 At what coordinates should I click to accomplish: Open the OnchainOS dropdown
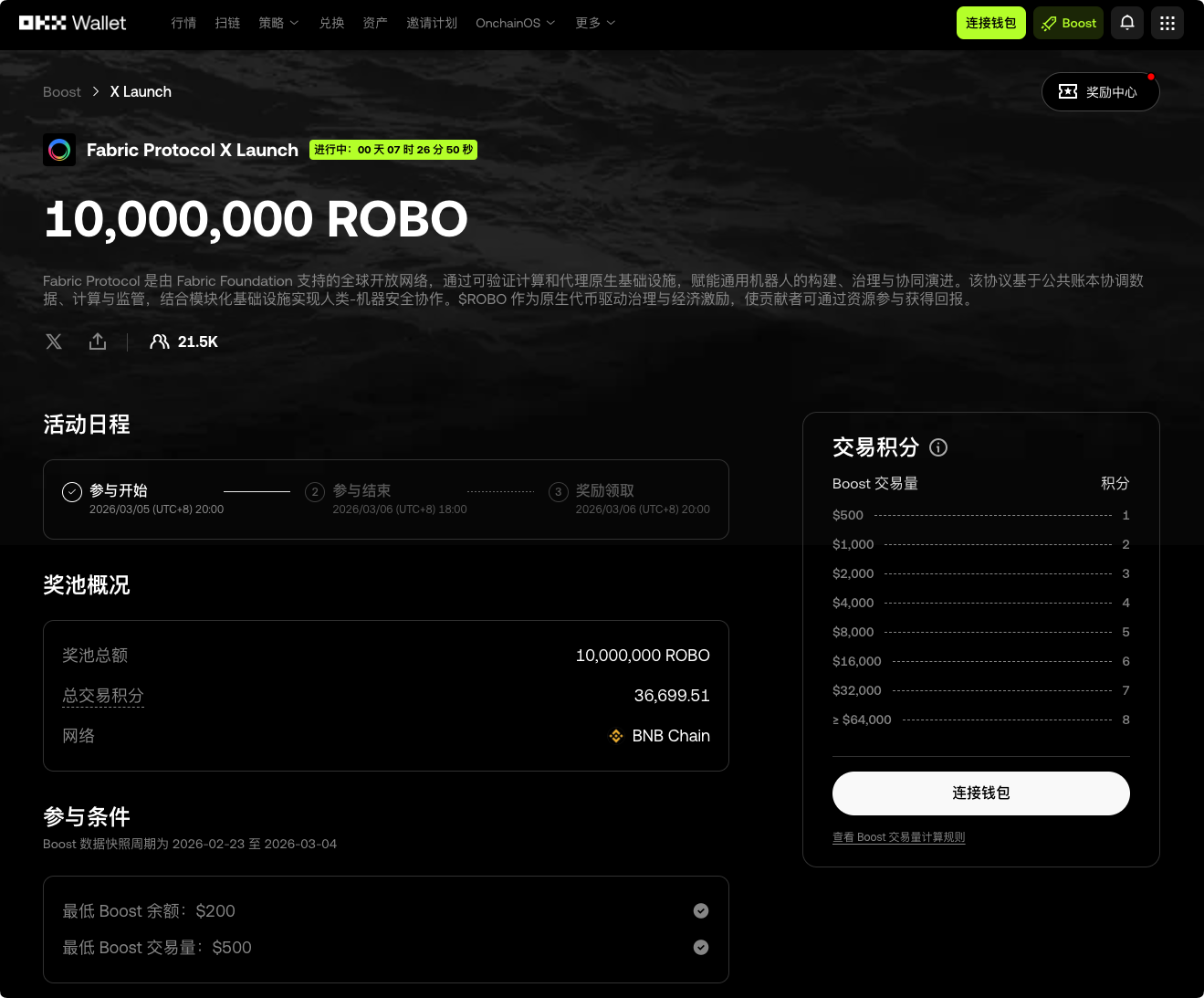[x=515, y=23]
